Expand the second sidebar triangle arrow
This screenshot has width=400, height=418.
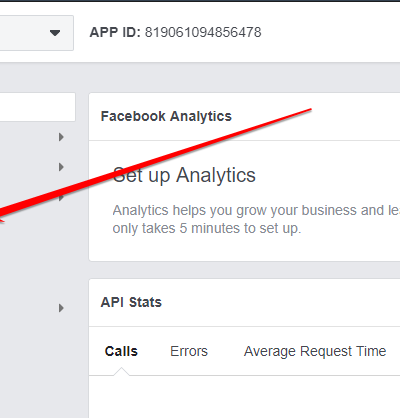point(61,167)
